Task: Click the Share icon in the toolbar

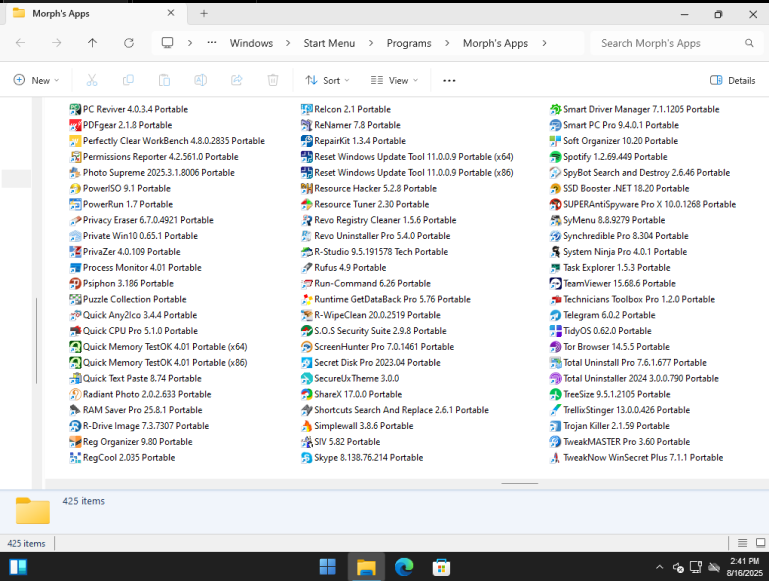Action: [237, 80]
